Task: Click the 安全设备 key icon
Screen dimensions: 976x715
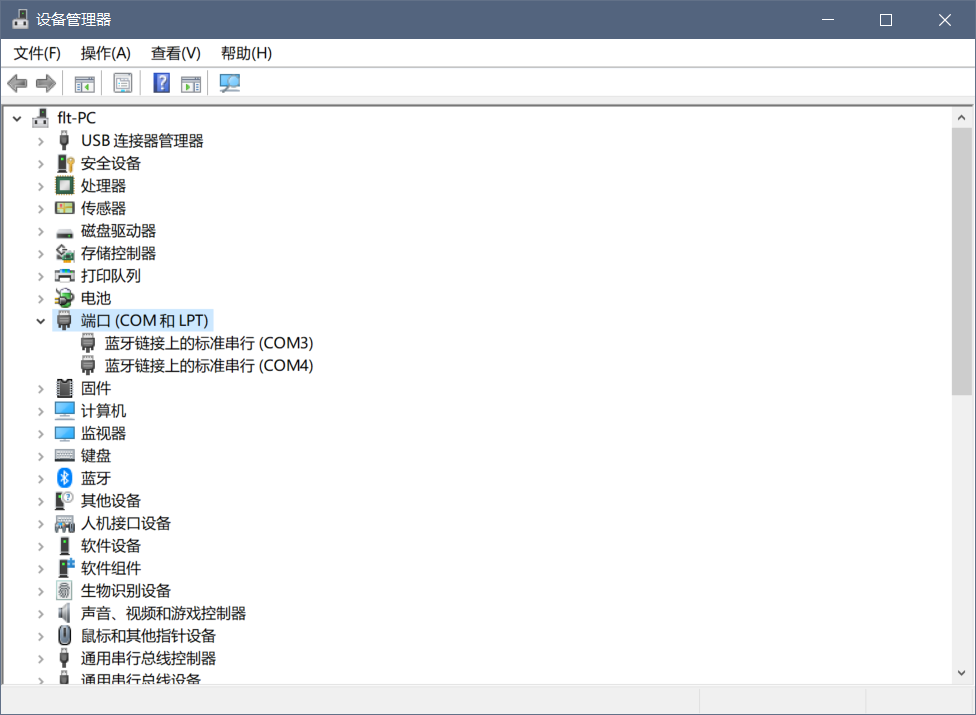Action: pyautogui.click(x=65, y=163)
